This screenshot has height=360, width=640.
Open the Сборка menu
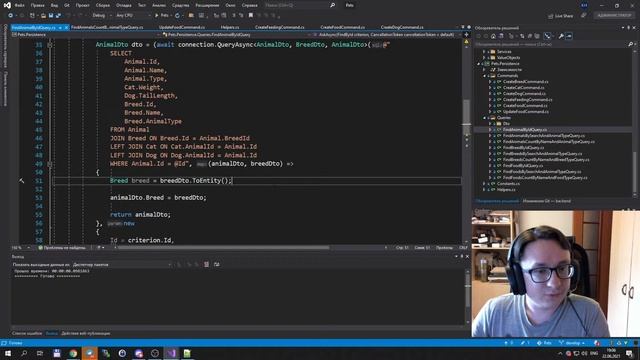pyautogui.click(x=102, y=5)
